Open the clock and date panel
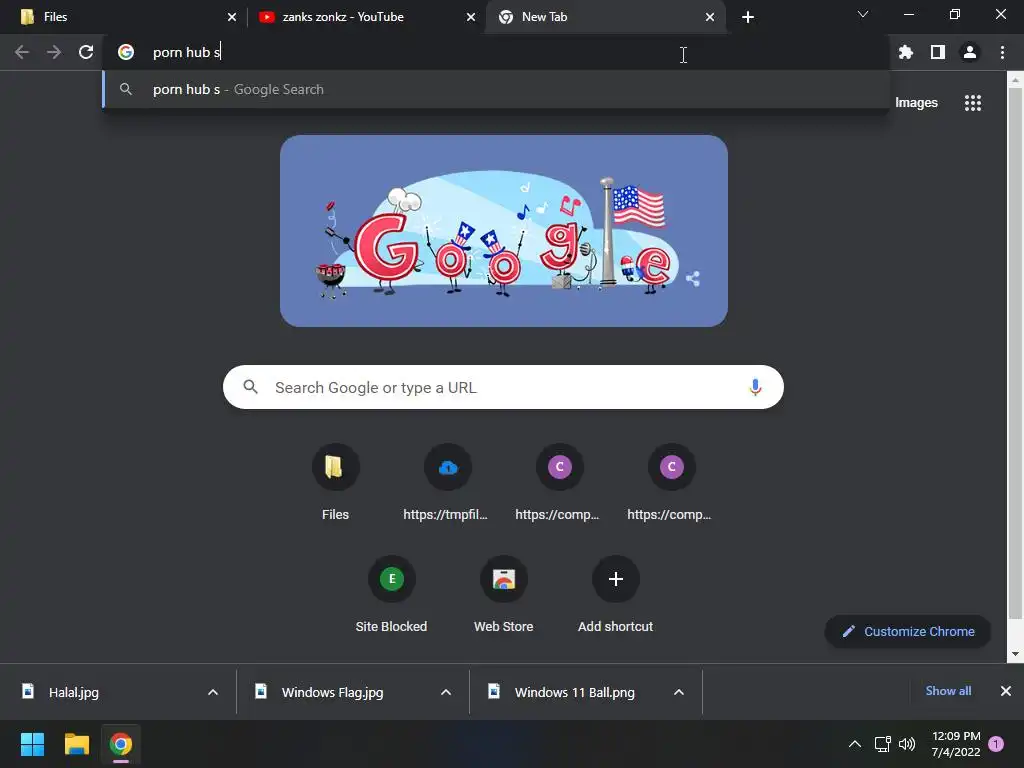 (956, 744)
